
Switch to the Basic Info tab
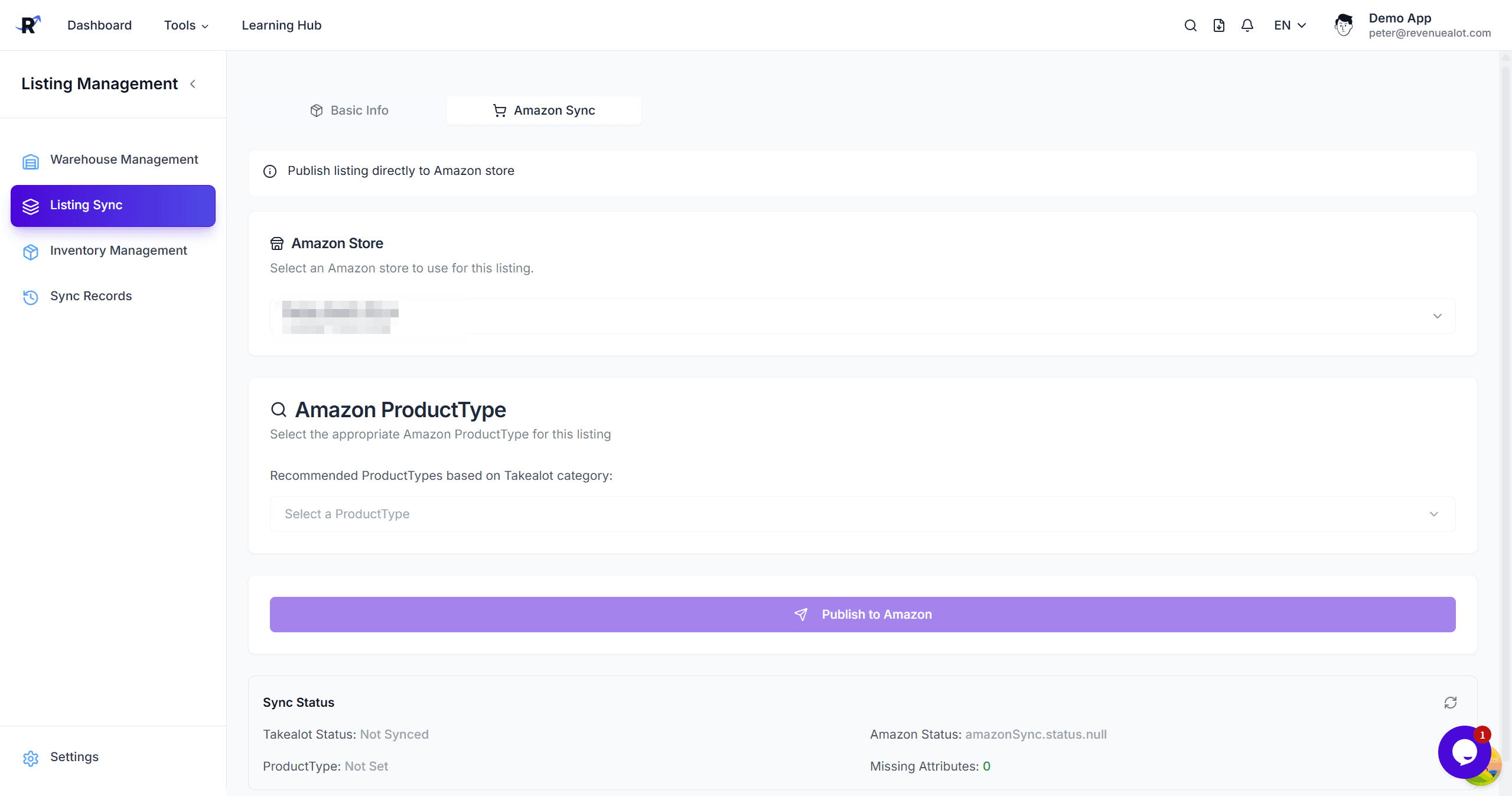coord(349,111)
